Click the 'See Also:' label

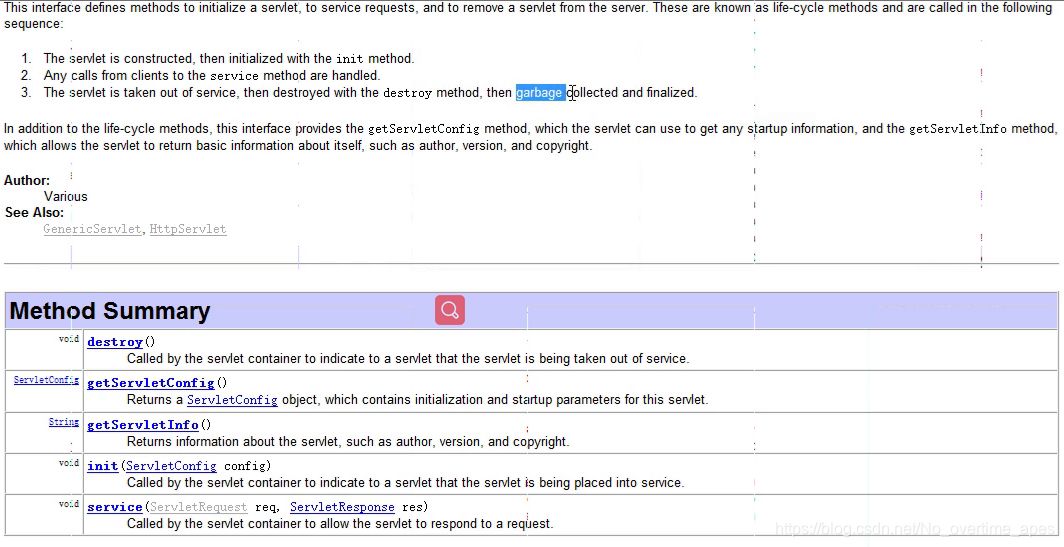[35, 212]
